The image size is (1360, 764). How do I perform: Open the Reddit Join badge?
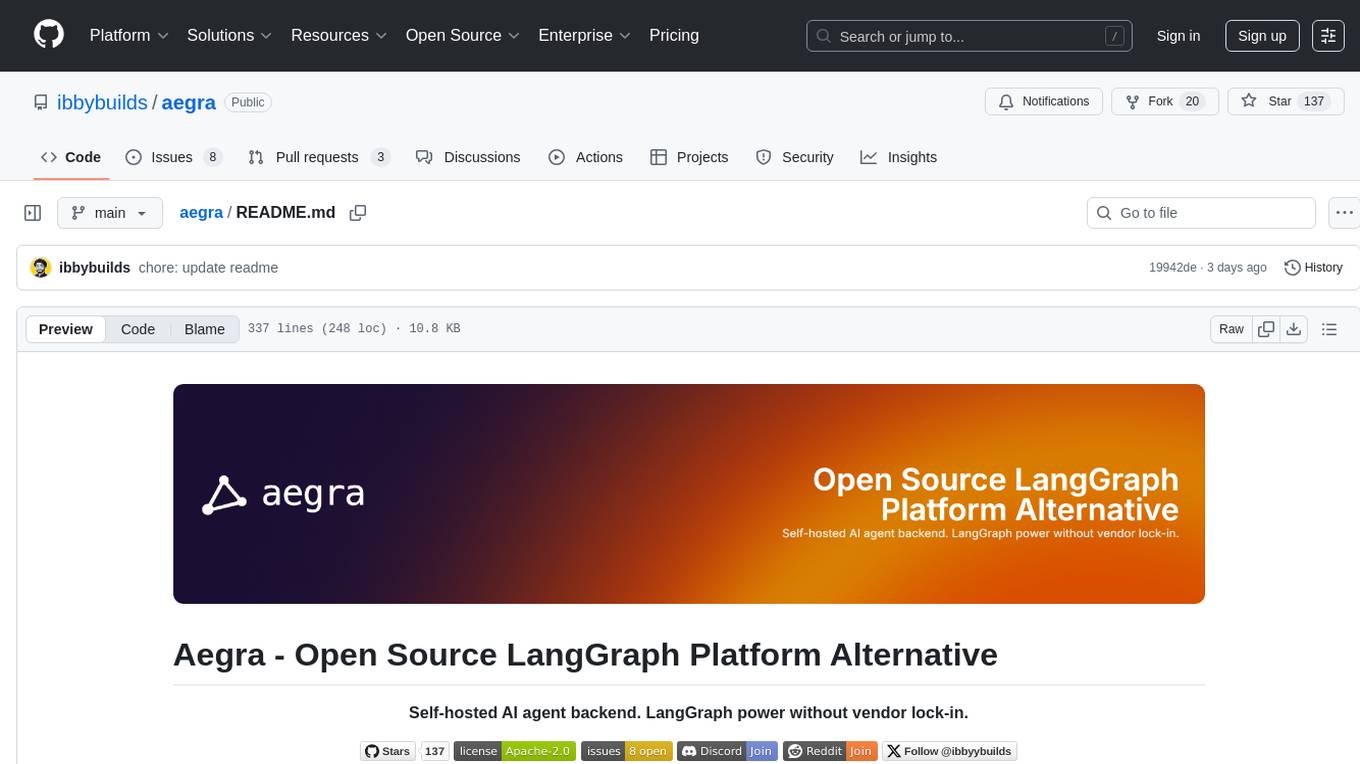pyautogui.click(x=830, y=751)
